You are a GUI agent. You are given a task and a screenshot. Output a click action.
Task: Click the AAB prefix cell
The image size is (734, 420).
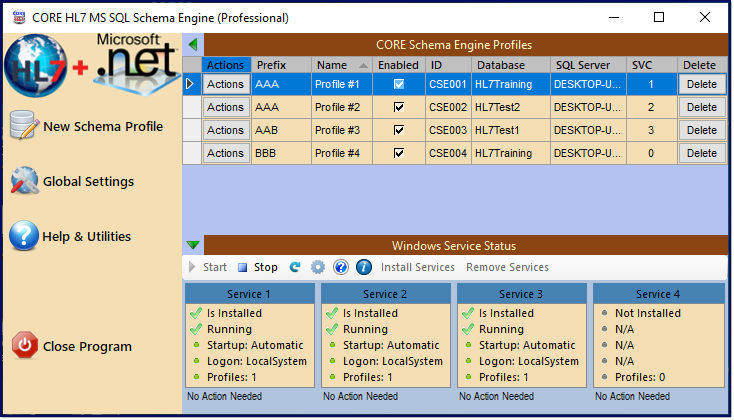(281, 130)
